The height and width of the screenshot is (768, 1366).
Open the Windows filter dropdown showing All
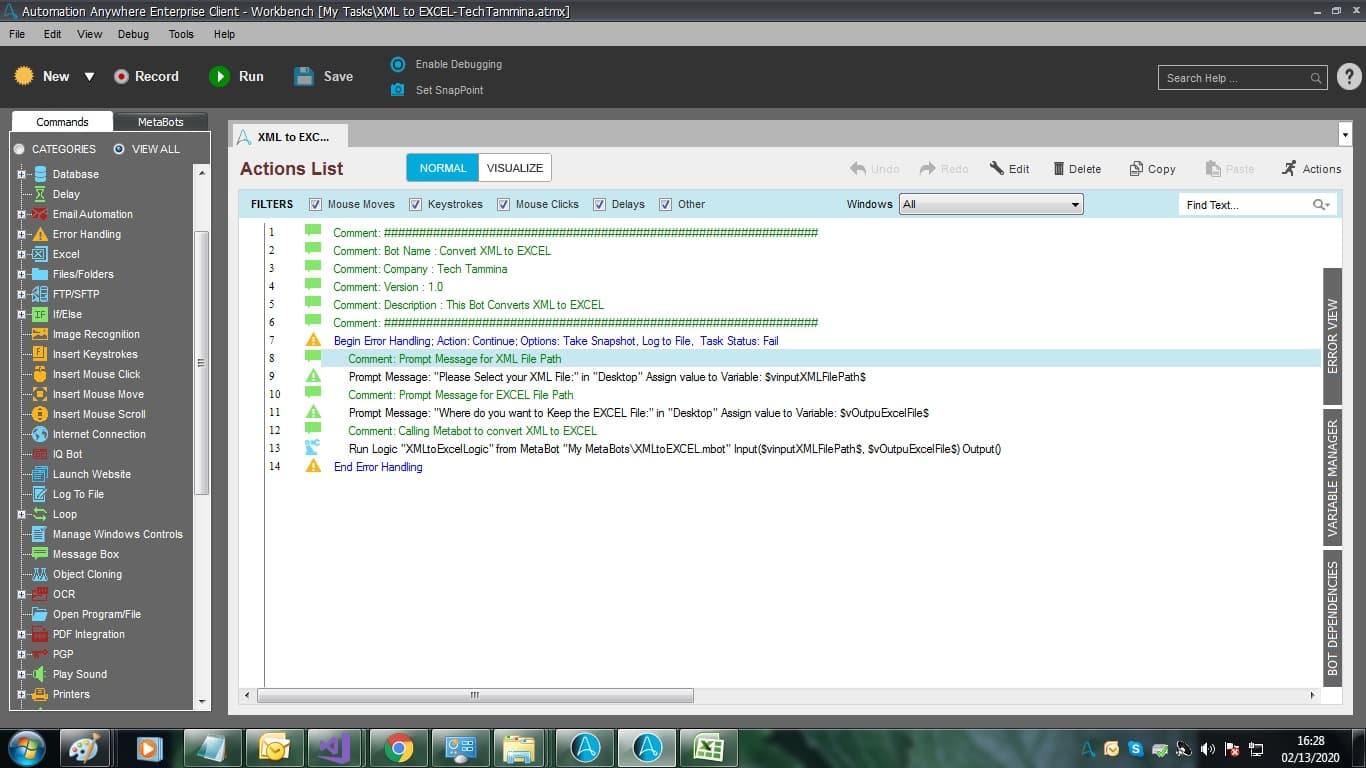coord(991,204)
